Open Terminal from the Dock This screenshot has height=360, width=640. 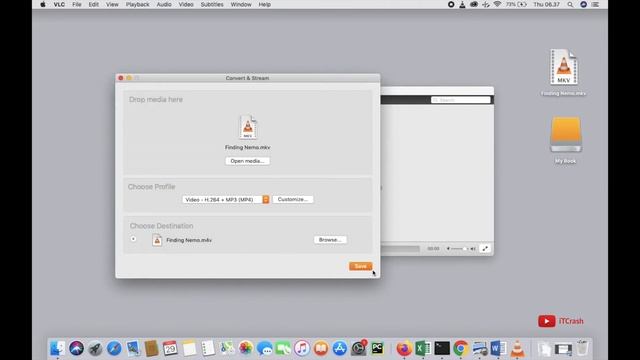point(442,348)
